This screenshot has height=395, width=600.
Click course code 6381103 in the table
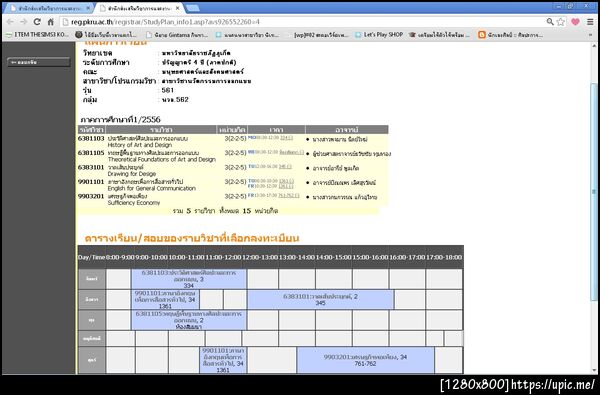tap(91, 139)
